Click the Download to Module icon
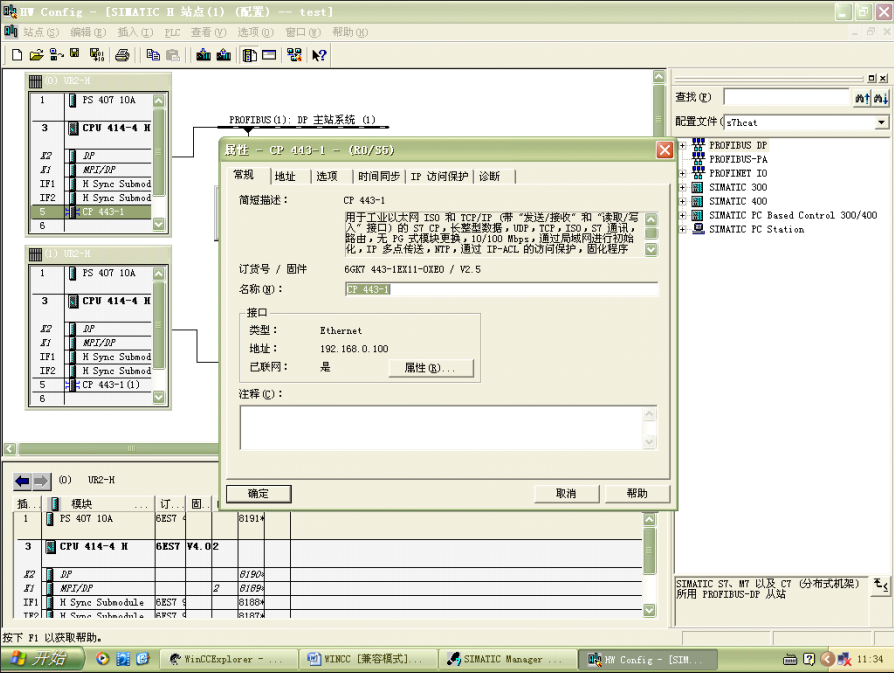Screen dimensions: 894x673 point(203,56)
